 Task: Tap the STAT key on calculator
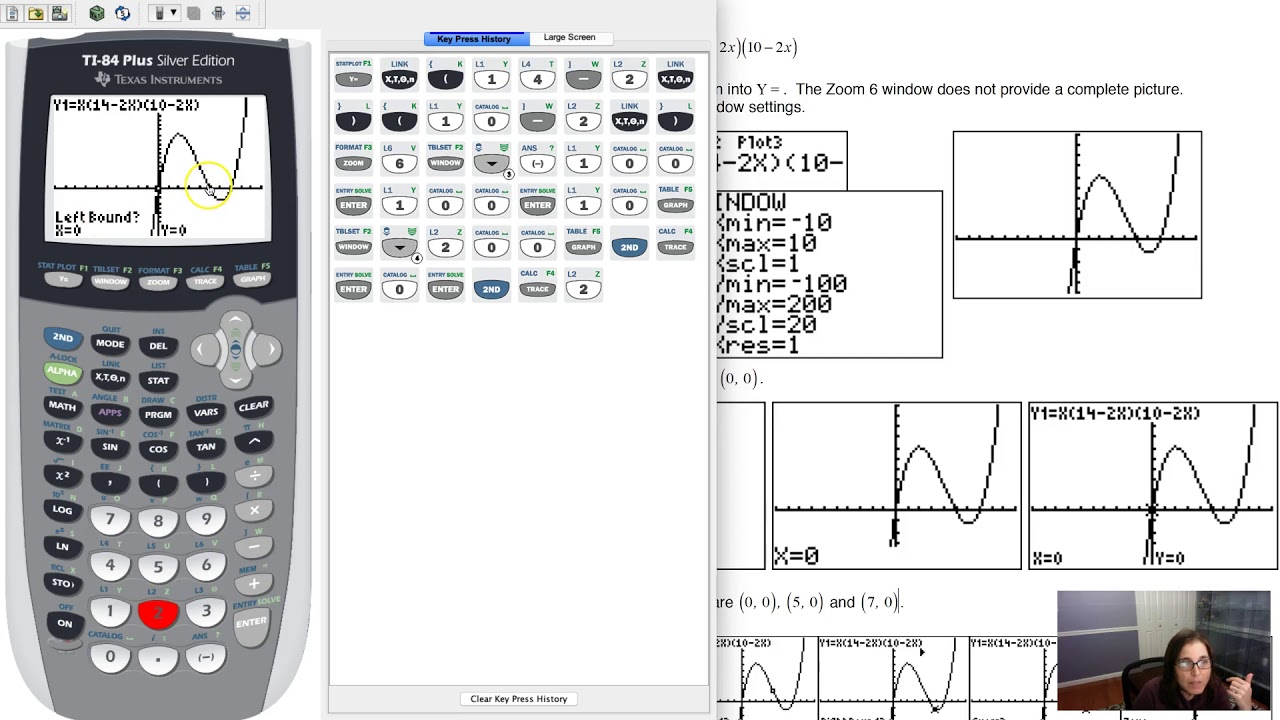[x=158, y=380]
